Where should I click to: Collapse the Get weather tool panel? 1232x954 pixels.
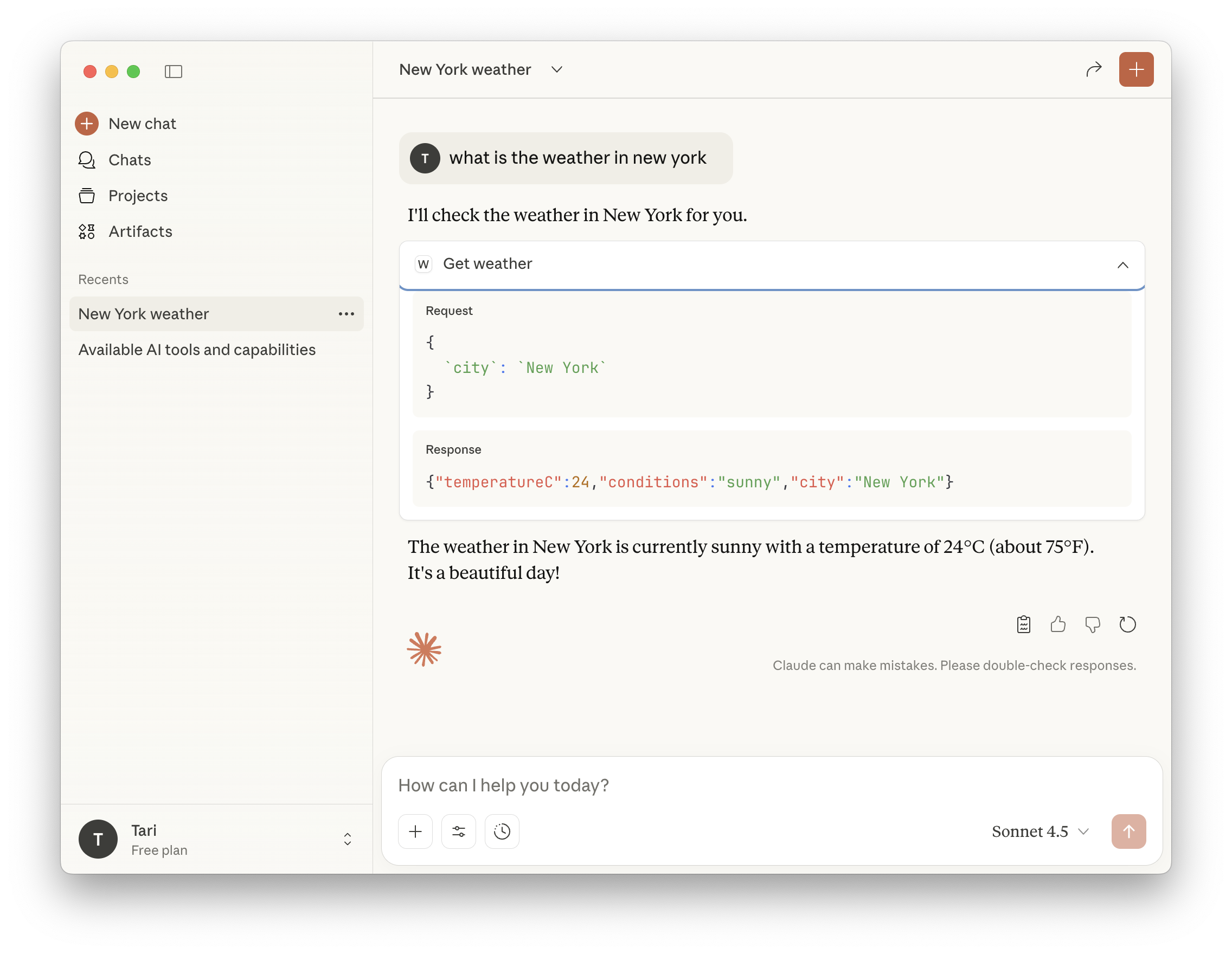[x=1122, y=265]
